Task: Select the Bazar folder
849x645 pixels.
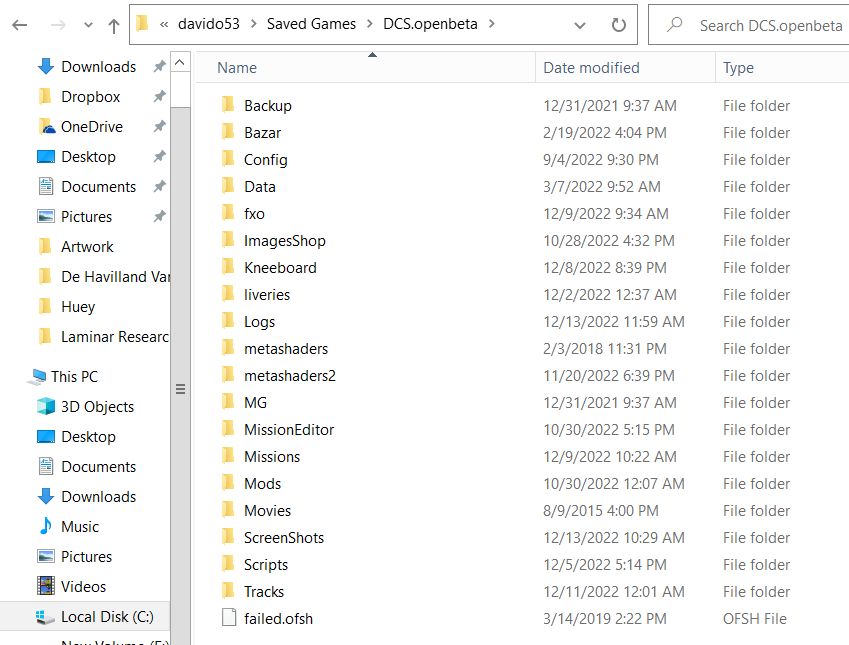Action: pos(263,133)
